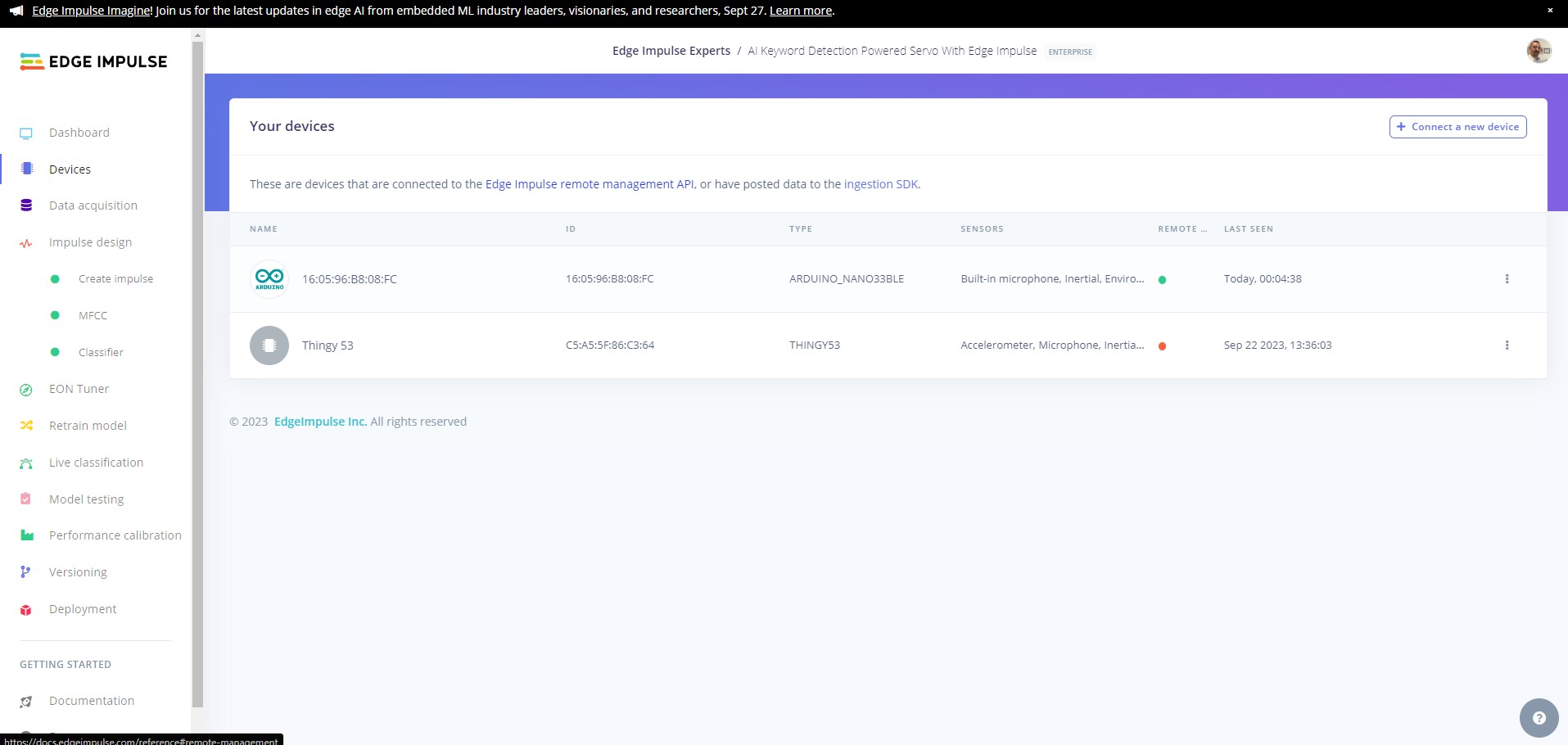Open Retrain model page
1568x745 pixels.
pos(88,426)
